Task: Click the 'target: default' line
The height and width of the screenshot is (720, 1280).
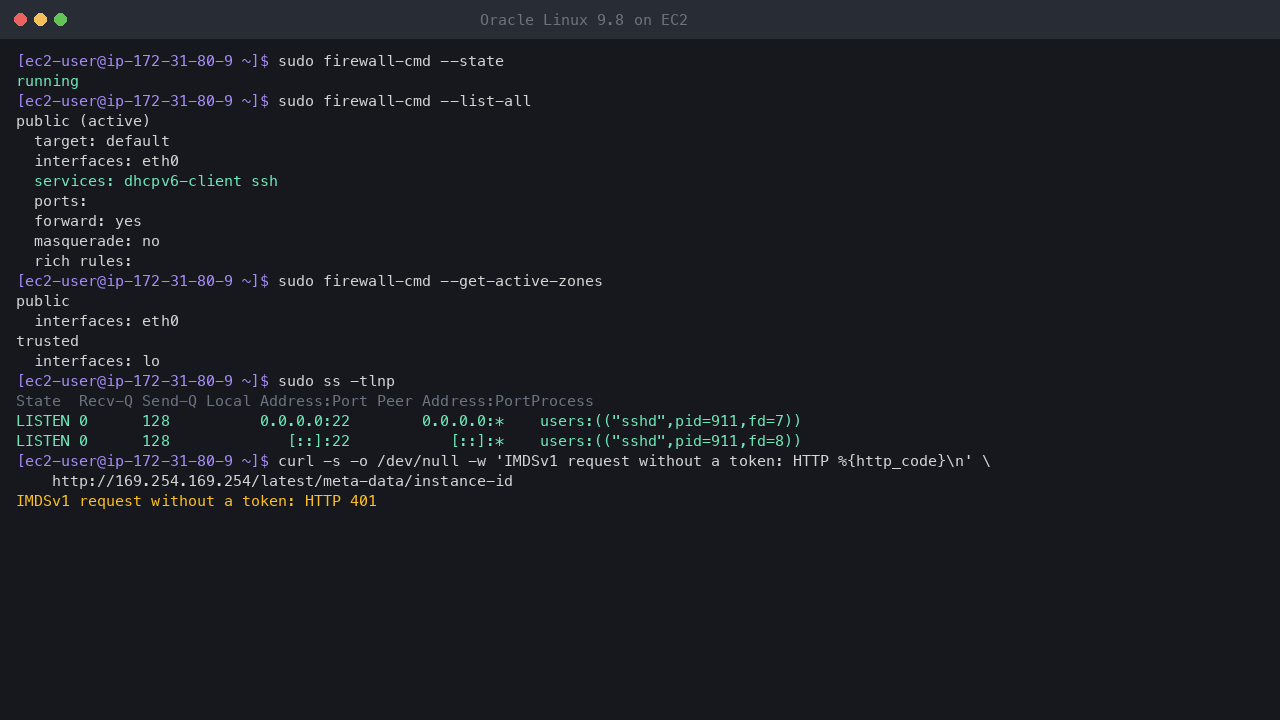Action: (x=102, y=141)
